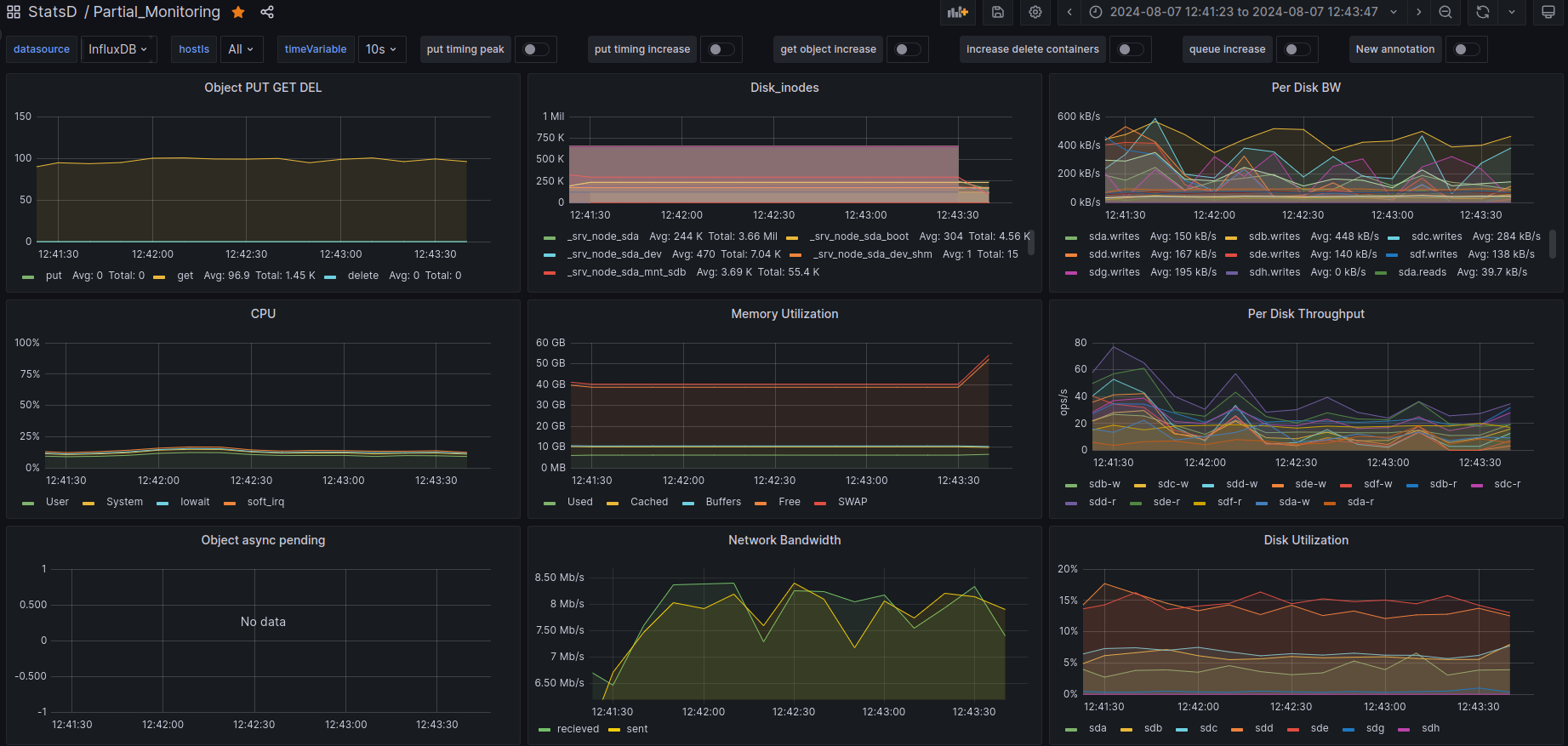
Task: Open dashboard settings gear
Action: click(1035, 12)
